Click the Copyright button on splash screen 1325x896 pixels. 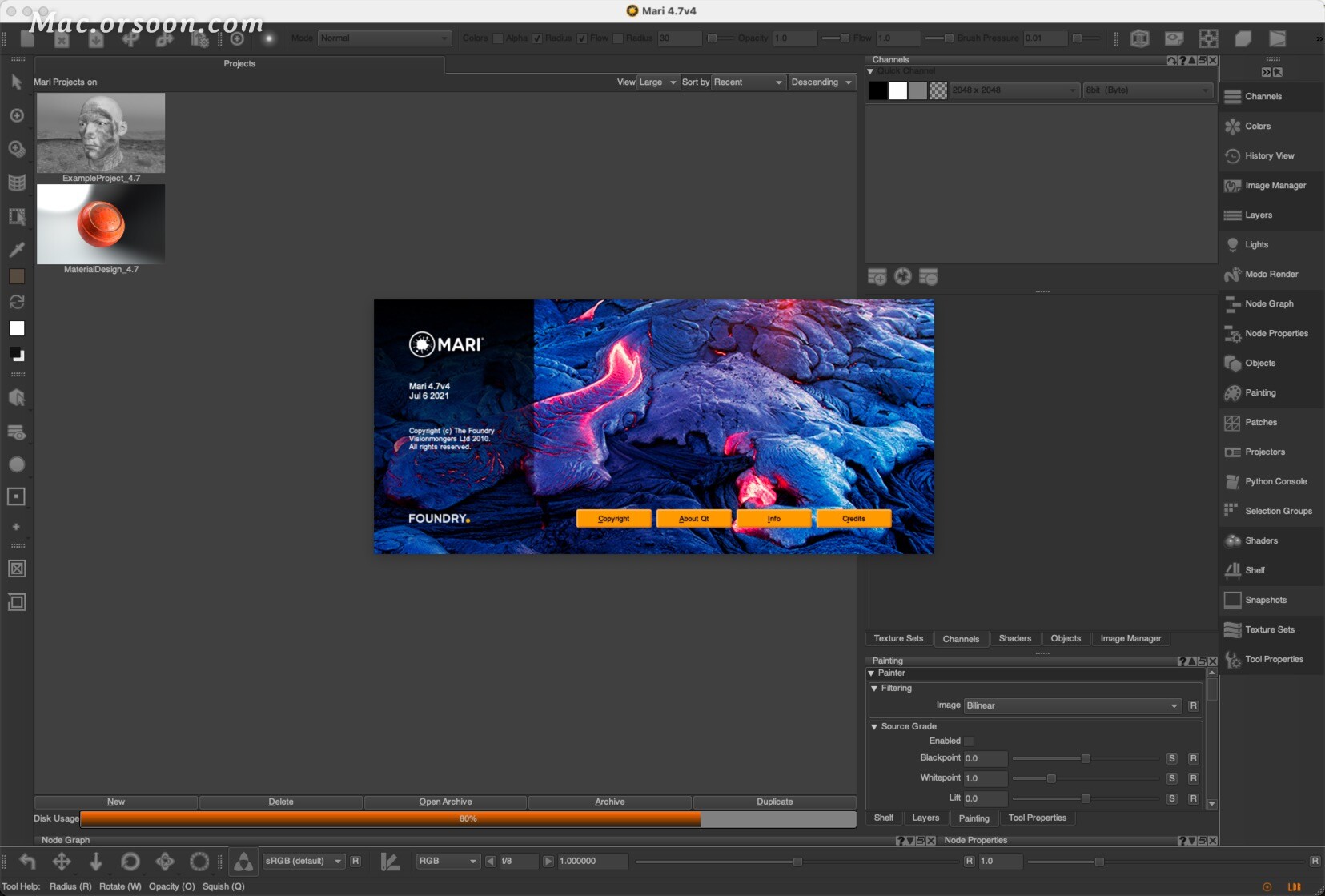tap(614, 519)
